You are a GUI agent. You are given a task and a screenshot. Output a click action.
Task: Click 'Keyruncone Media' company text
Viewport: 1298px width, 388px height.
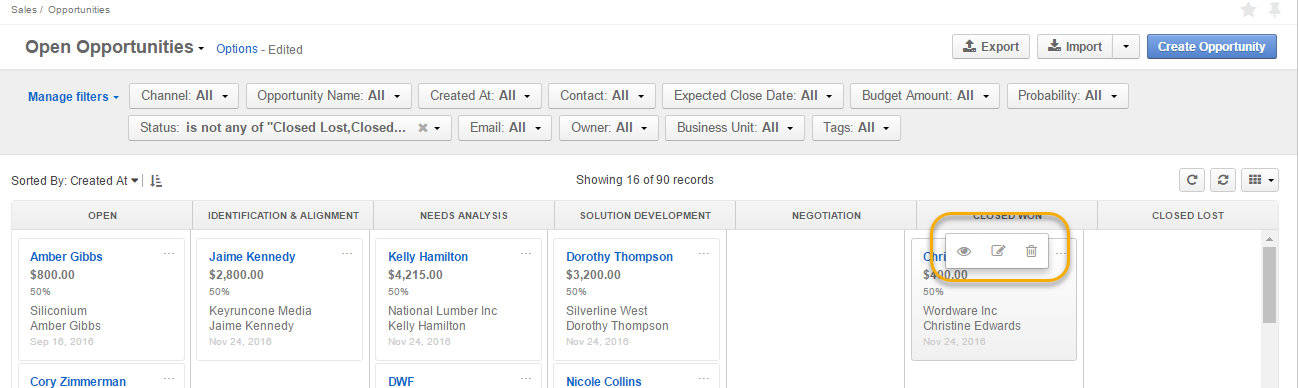coord(260,311)
